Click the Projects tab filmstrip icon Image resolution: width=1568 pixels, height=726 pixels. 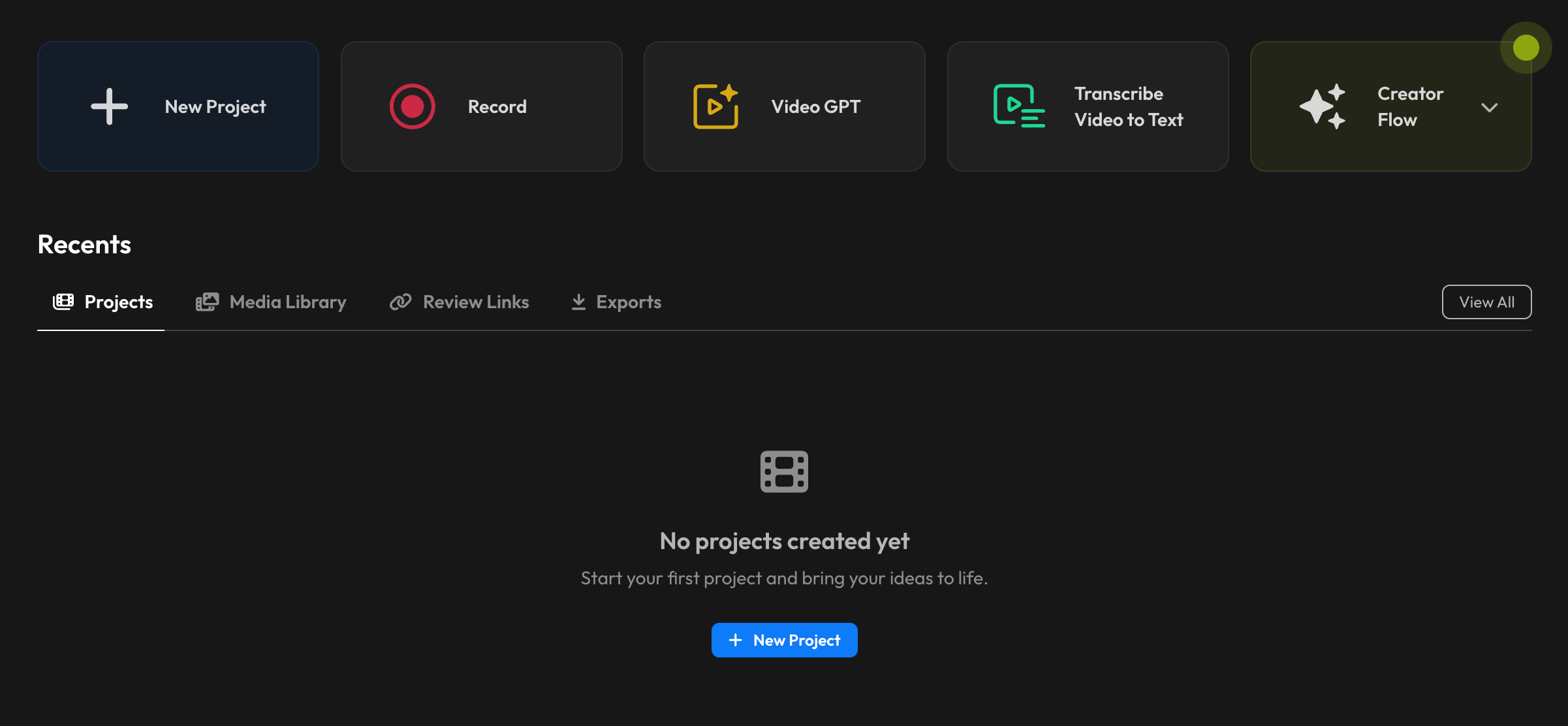tap(63, 302)
